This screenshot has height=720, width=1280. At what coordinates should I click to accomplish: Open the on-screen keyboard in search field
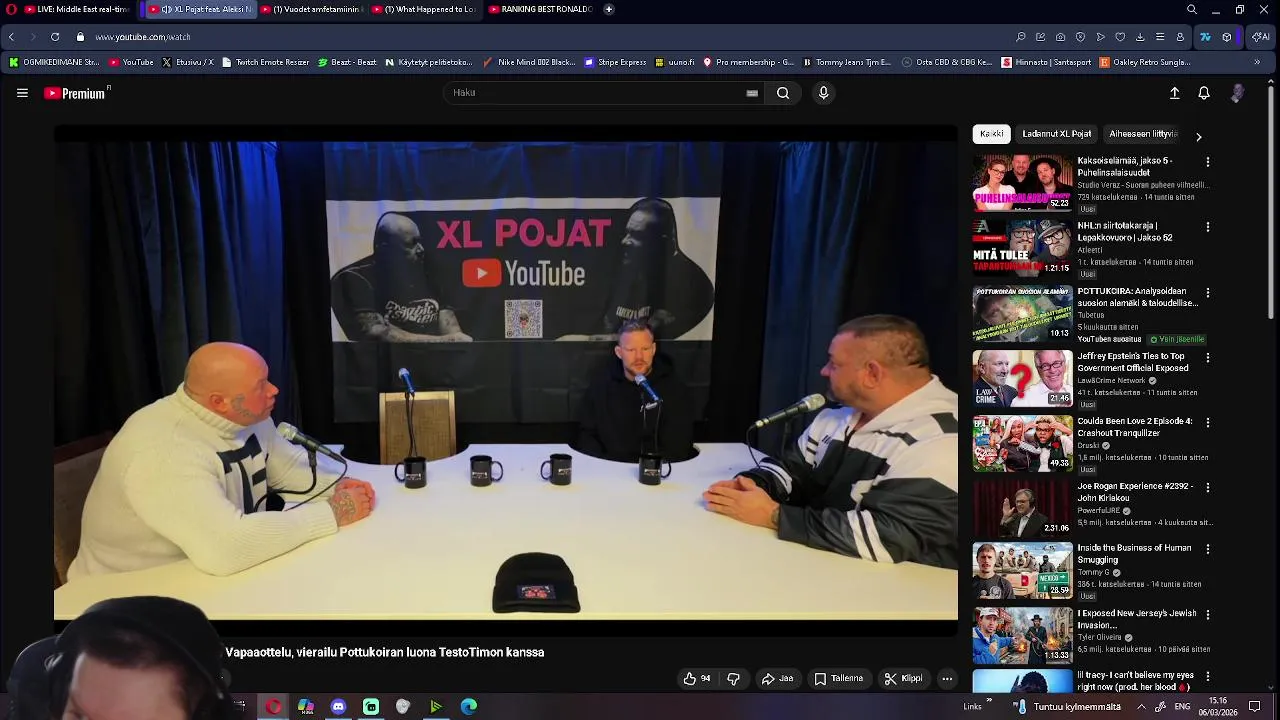[x=752, y=93]
